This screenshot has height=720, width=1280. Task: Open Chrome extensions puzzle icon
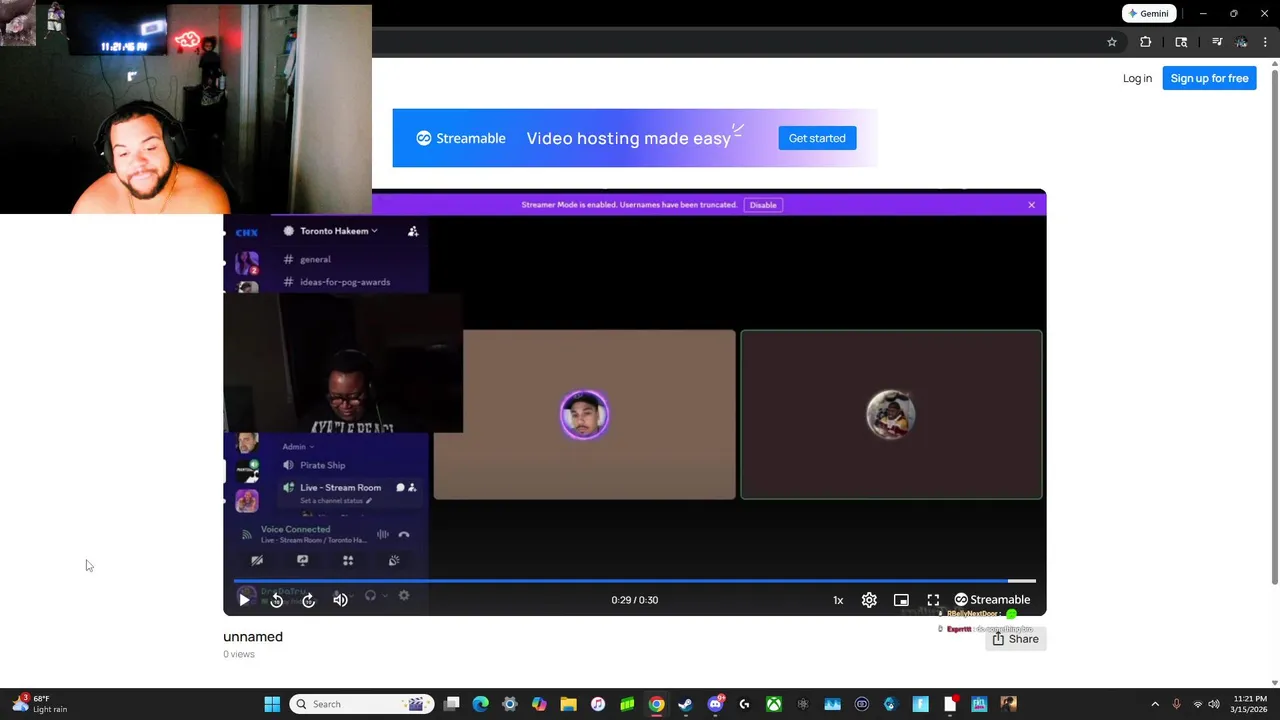pyautogui.click(x=1146, y=42)
